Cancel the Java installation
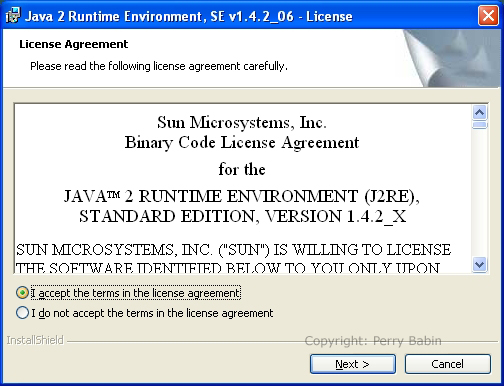 pyautogui.click(x=448, y=364)
